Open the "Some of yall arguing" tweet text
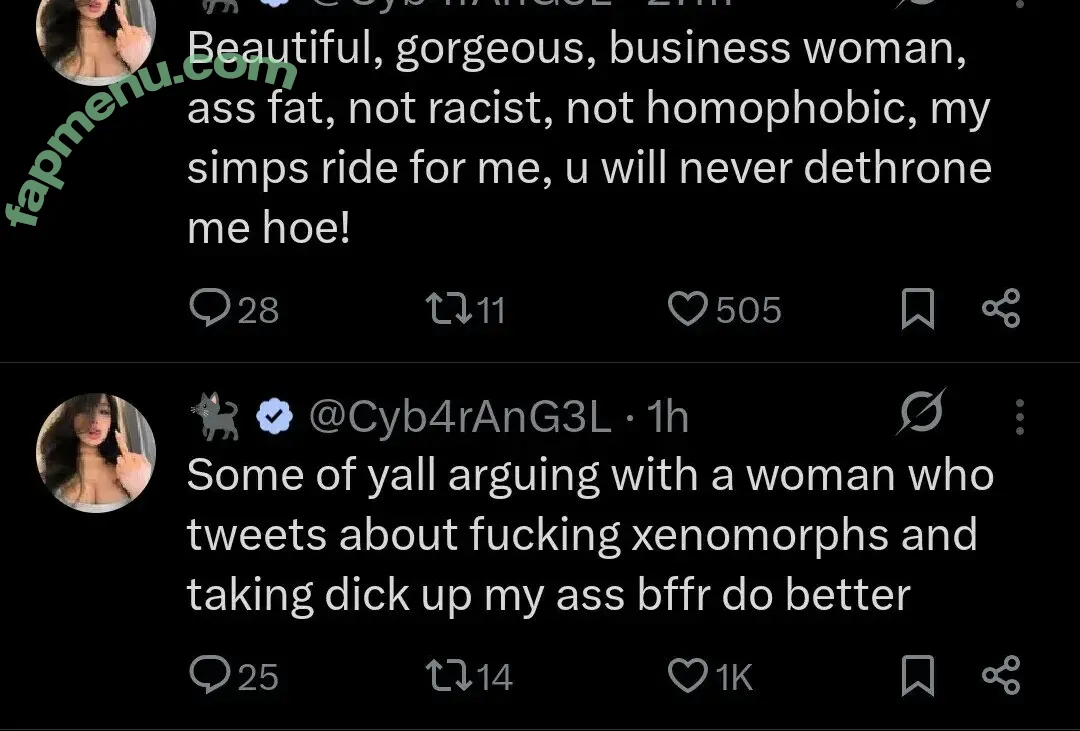 click(588, 535)
